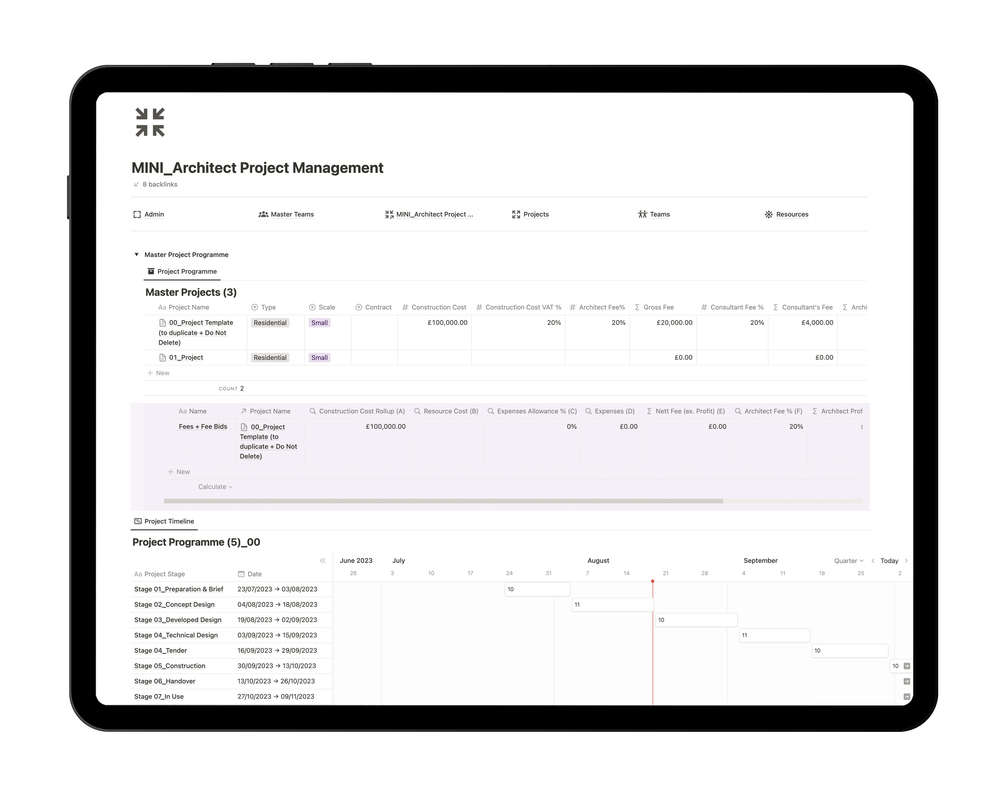This screenshot has height=798, width=1005.
Task: Click the Construction Cost VAT % column header
Action: point(519,308)
